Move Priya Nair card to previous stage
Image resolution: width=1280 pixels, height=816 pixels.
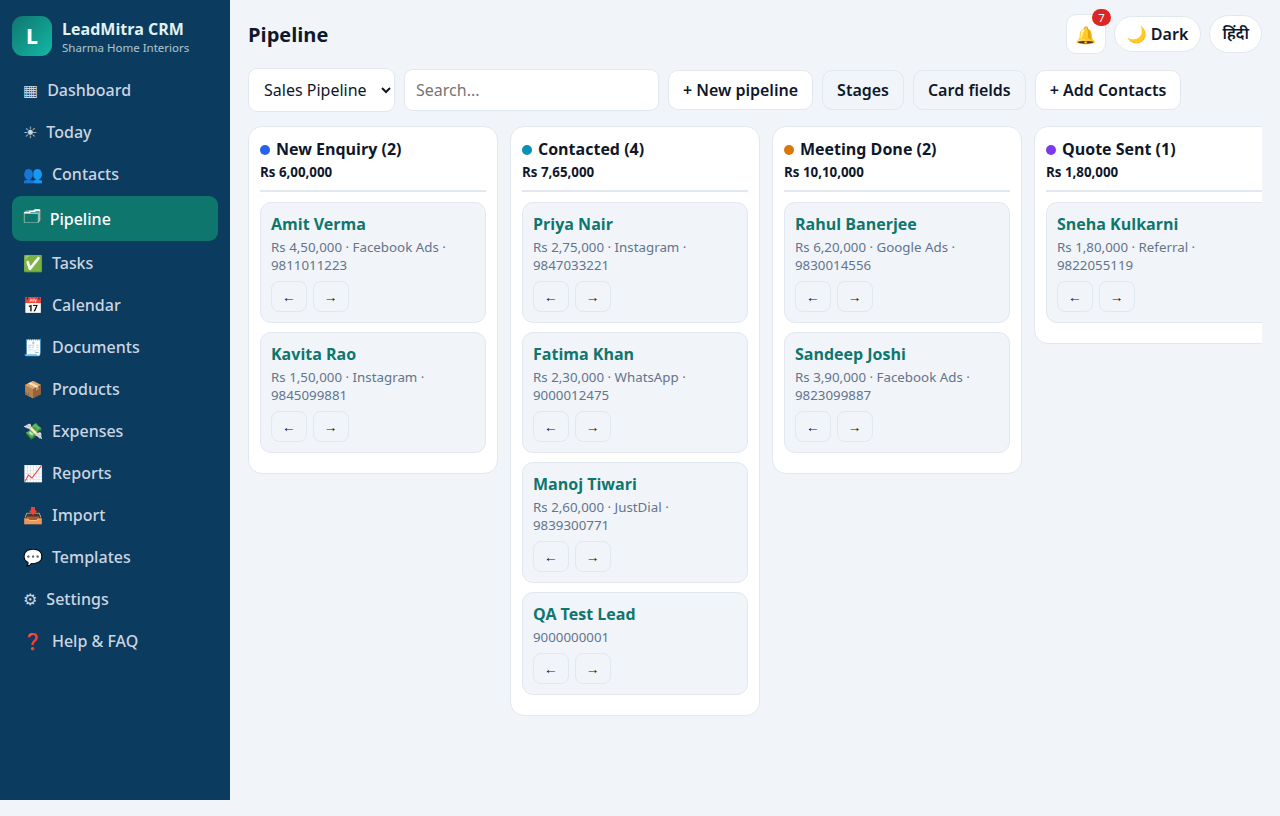[551, 297]
